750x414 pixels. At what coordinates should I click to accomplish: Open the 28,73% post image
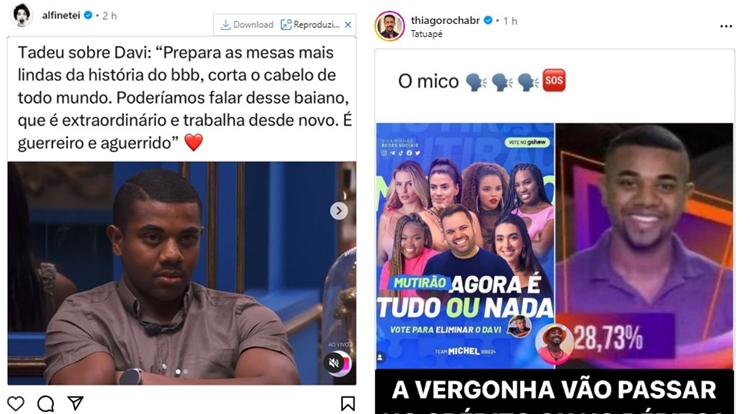[x=644, y=246]
